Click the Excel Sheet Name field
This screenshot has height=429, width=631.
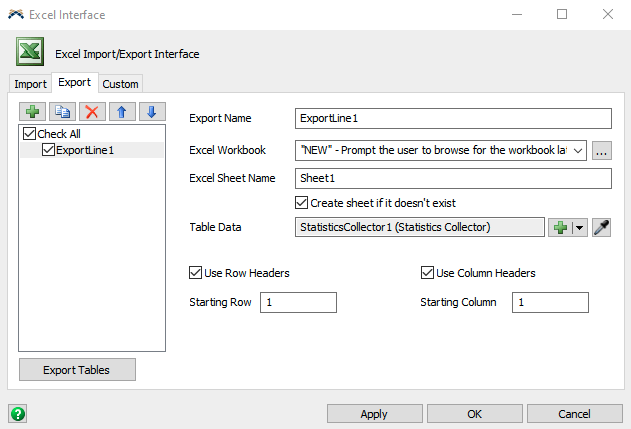(453, 179)
